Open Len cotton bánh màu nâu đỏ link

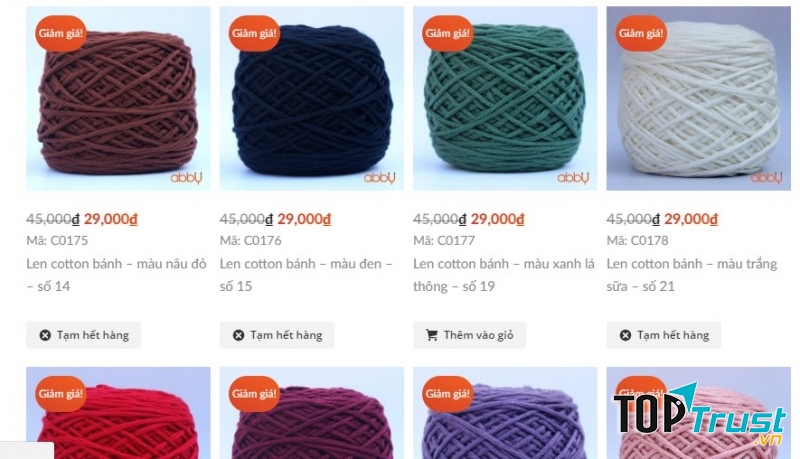pos(116,275)
